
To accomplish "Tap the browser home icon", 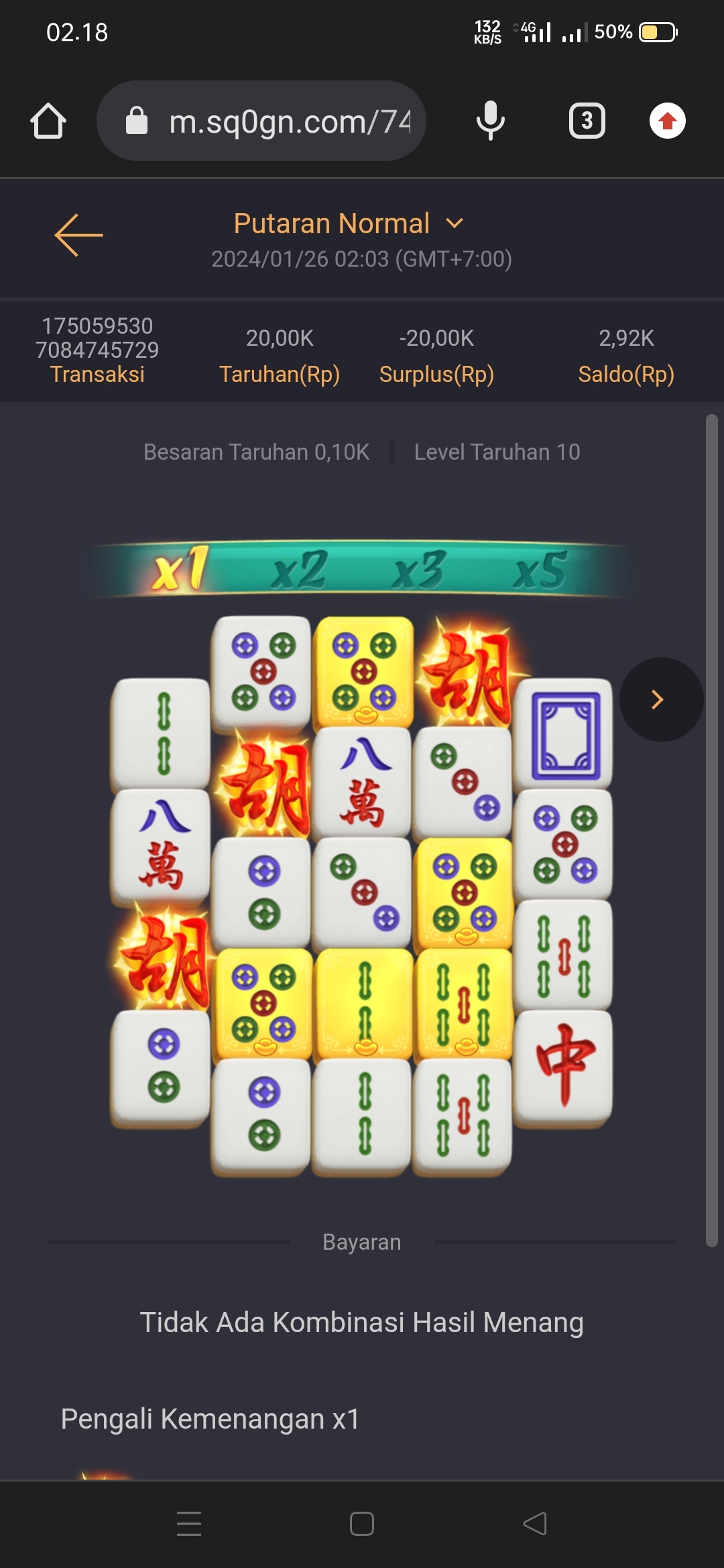I will (x=48, y=121).
